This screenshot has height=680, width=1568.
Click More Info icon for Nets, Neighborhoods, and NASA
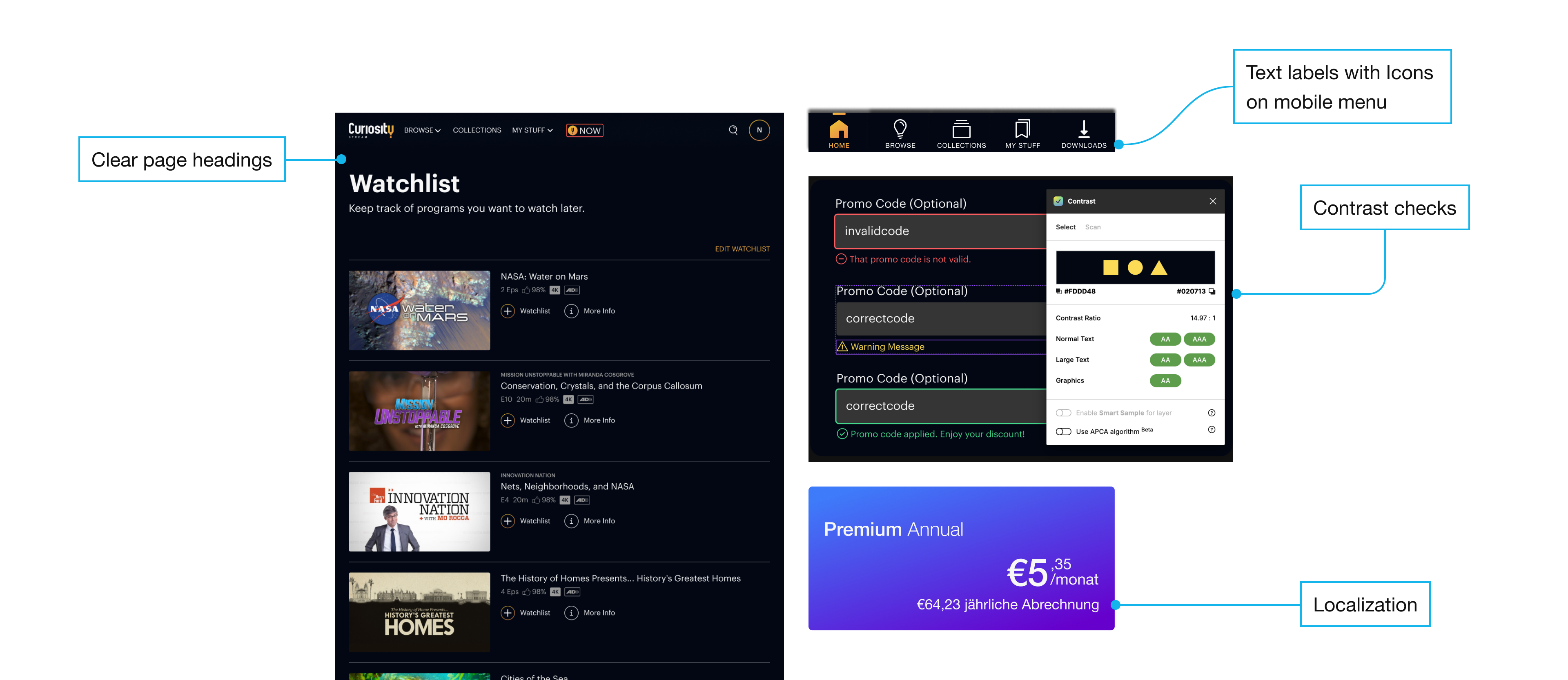[571, 521]
